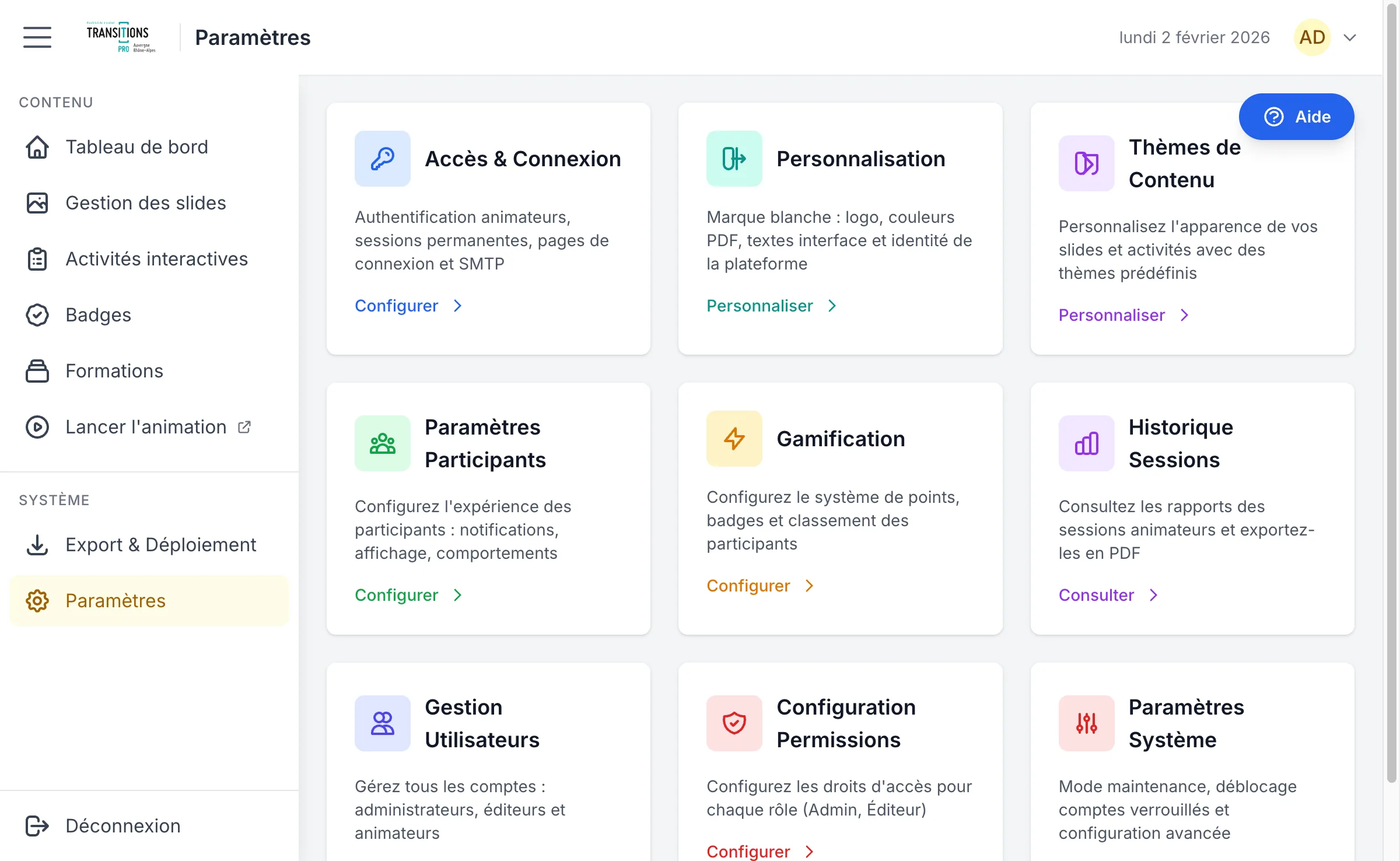
Task: Click the Paramètres page heading
Action: coord(253,37)
